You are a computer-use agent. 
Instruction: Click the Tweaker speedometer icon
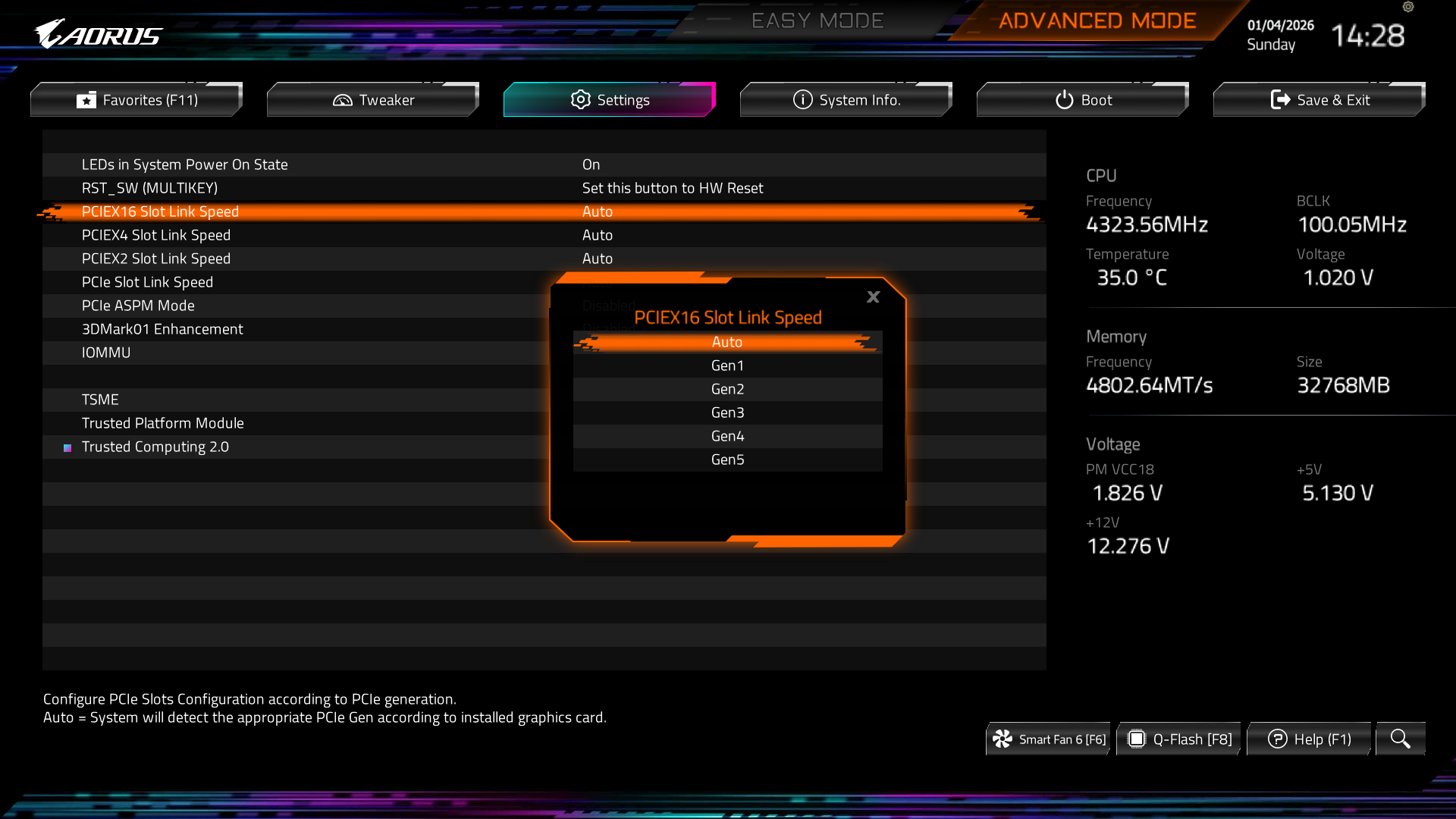click(343, 100)
